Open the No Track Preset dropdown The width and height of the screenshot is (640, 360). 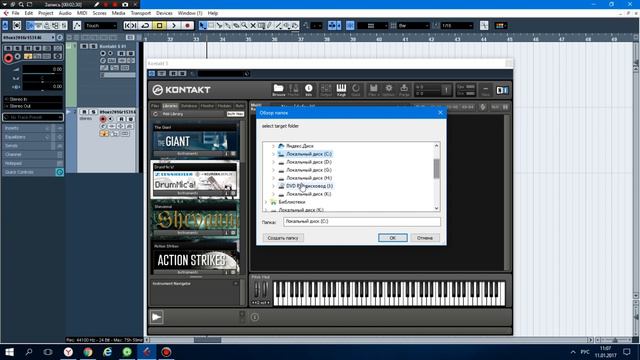tap(33, 118)
